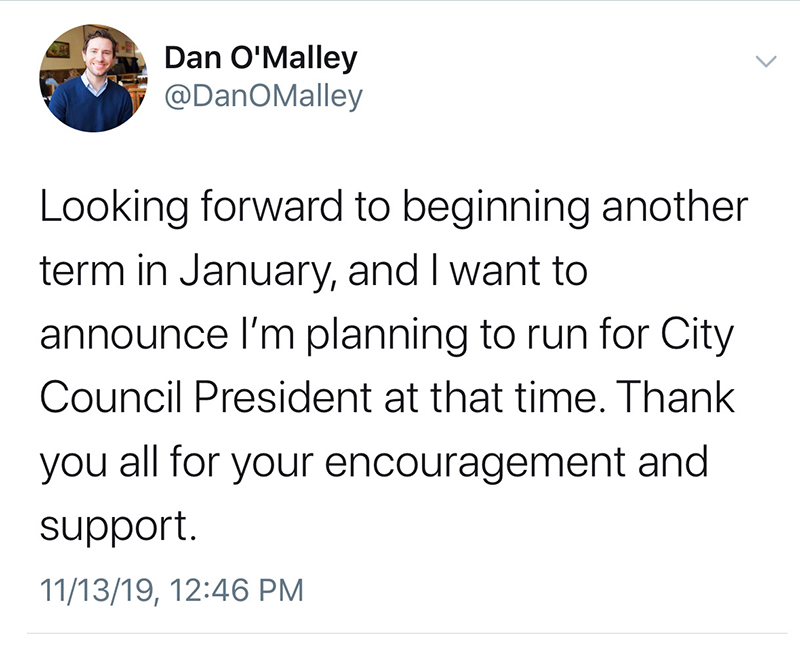Open the tweet options chevron menu
Screen dimensions: 800x652
coord(765,62)
